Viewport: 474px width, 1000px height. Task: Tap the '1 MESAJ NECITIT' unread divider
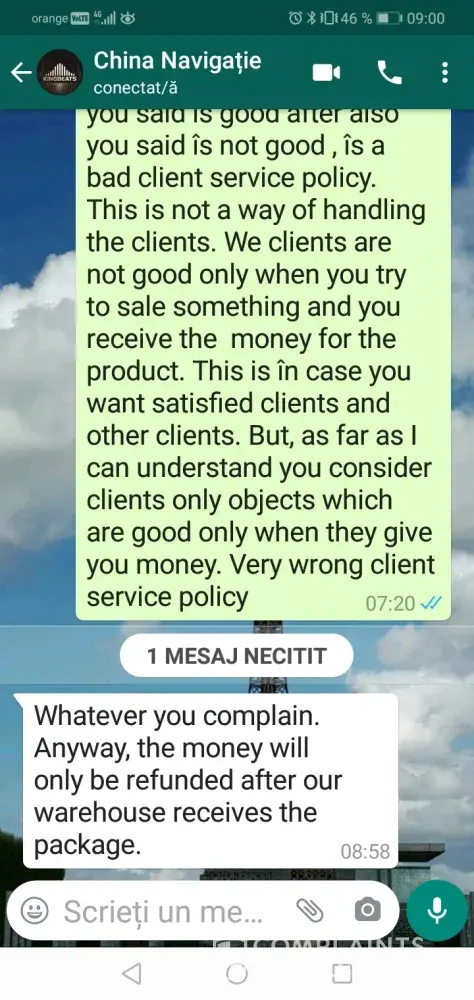[237, 656]
